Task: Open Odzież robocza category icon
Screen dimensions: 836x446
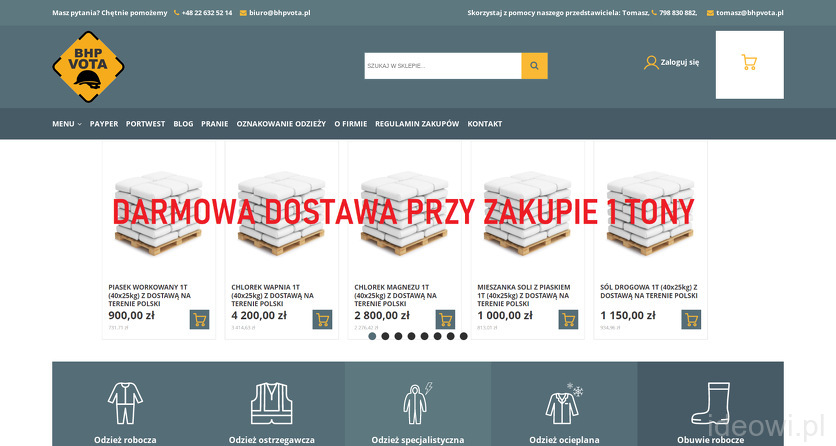Action: click(124, 403)
